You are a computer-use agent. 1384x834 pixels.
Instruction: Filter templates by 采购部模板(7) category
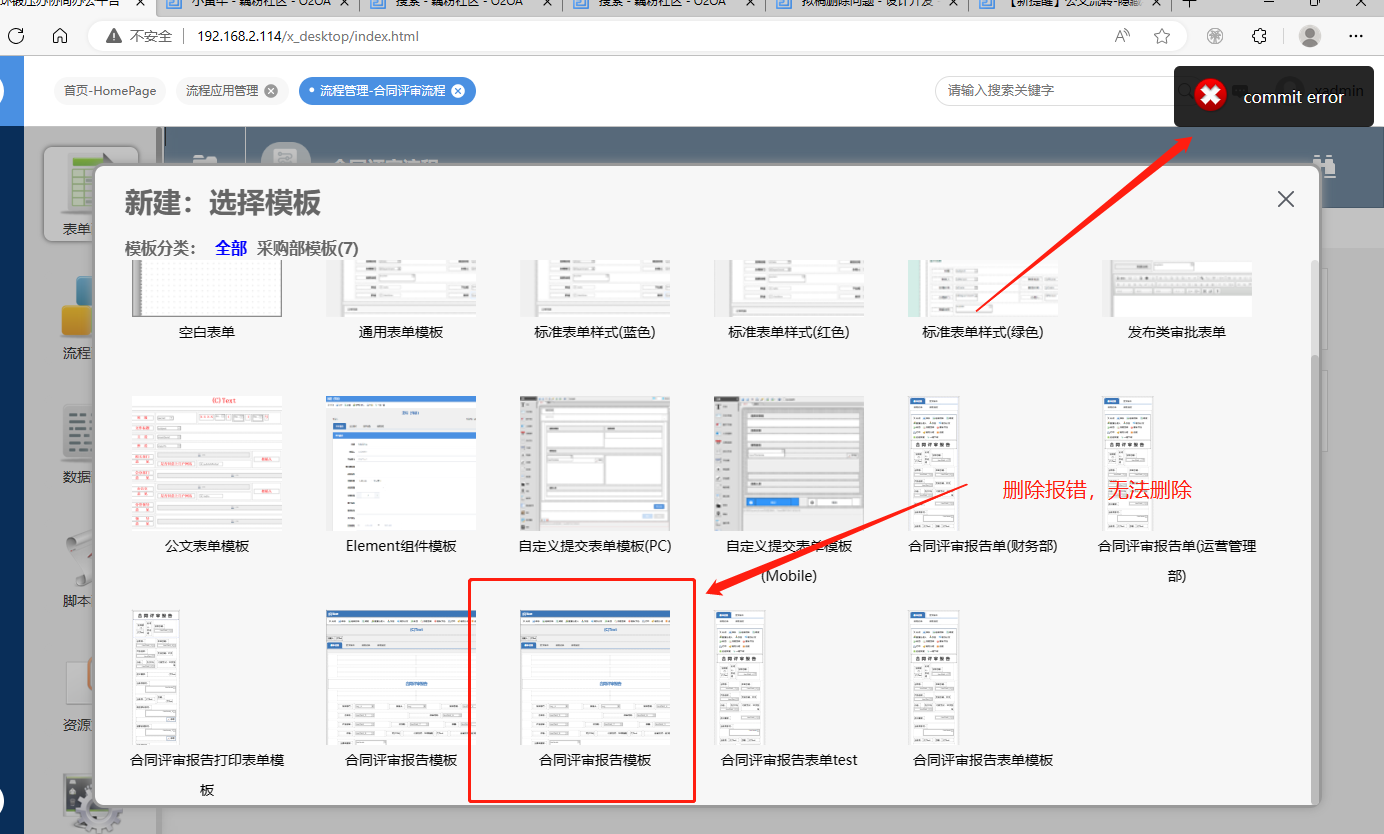(307, 248)
